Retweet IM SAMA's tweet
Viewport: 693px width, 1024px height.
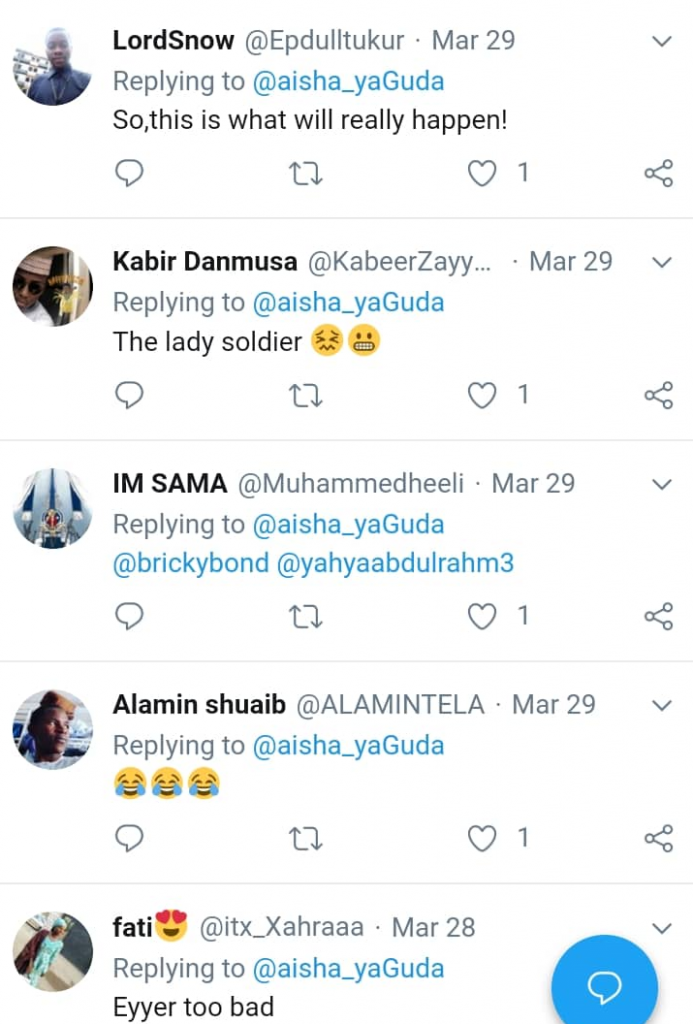point(305,617)
